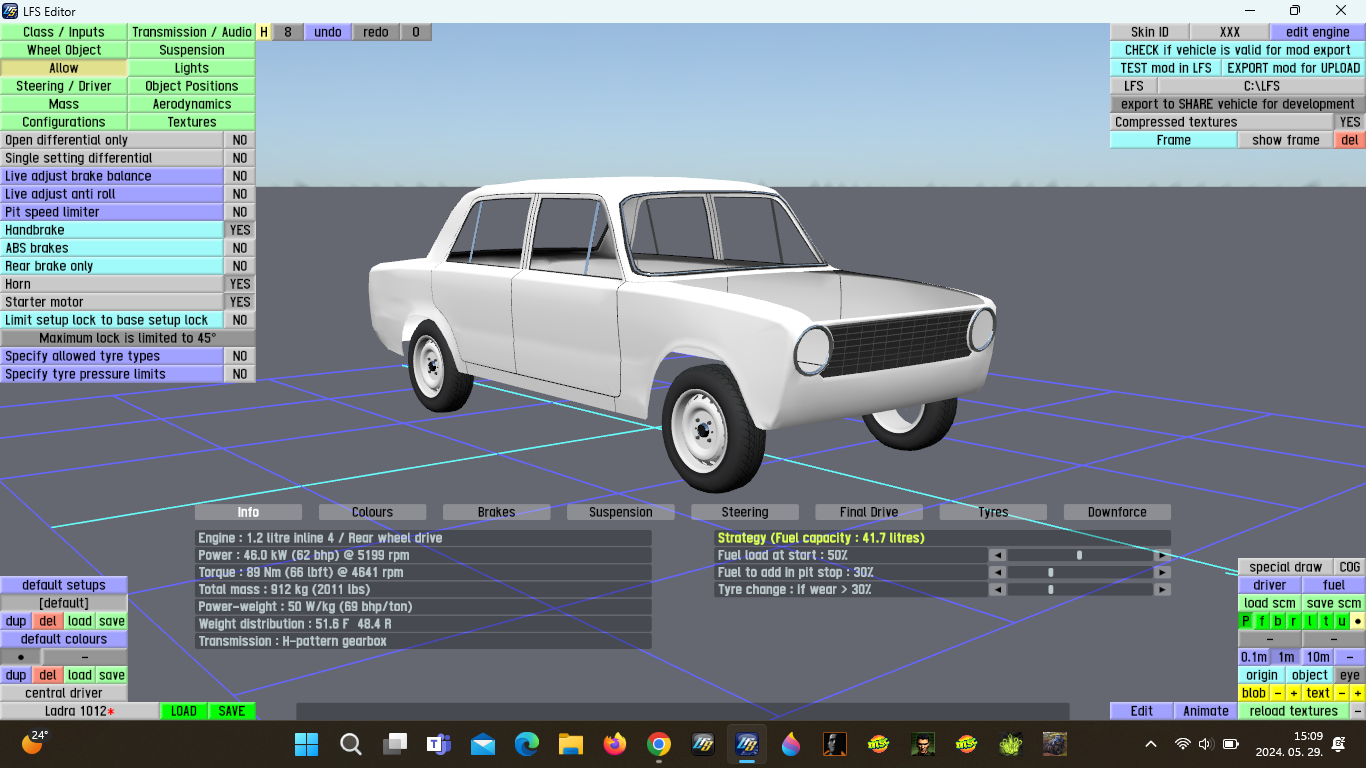Image resolution: width=1366 pixels, height=768 pixels.
Task: Click the blob minus button
Action: pyautogui.click(x=1278, y=693)
